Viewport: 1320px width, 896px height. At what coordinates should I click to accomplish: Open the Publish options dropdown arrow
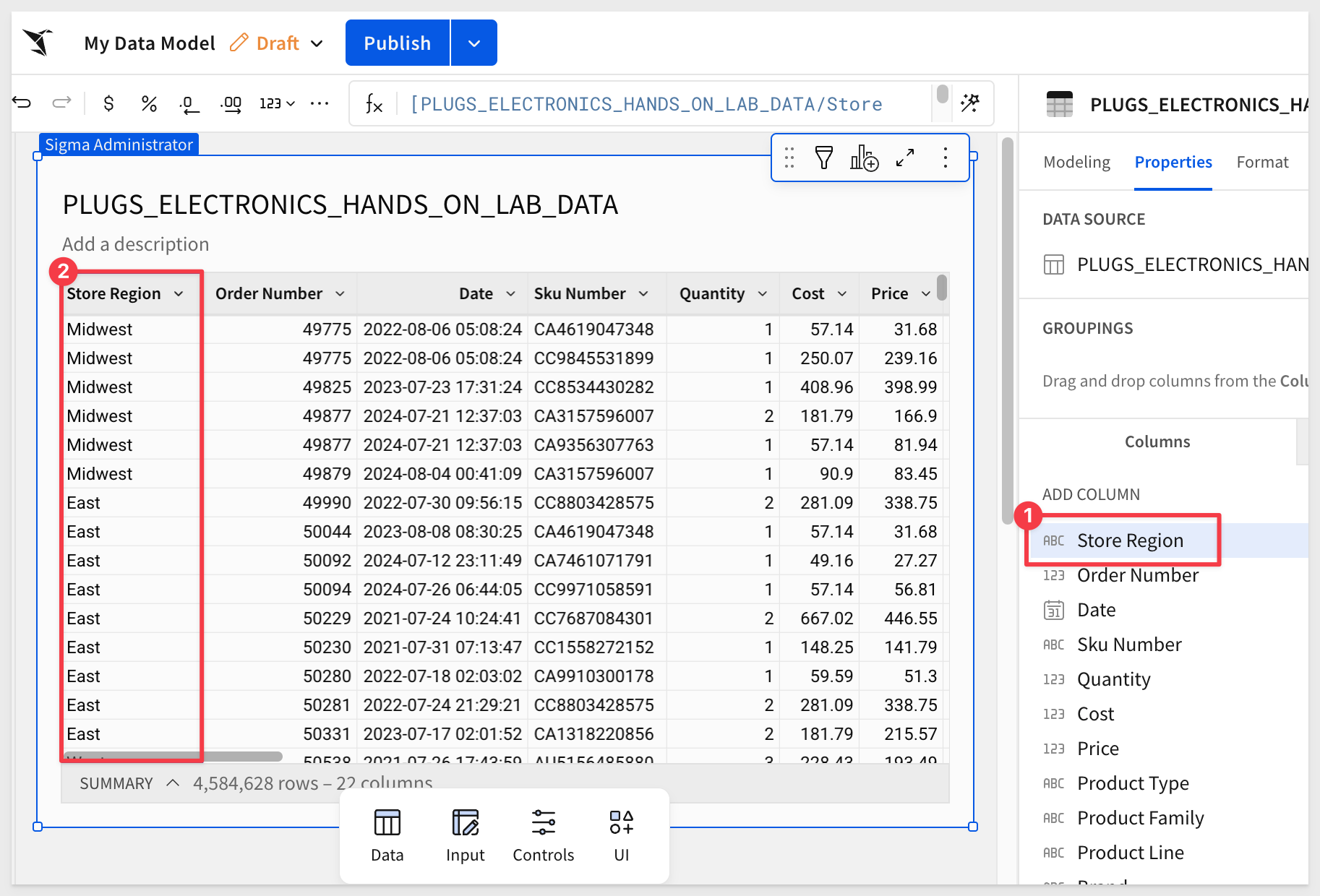[474, 43]
